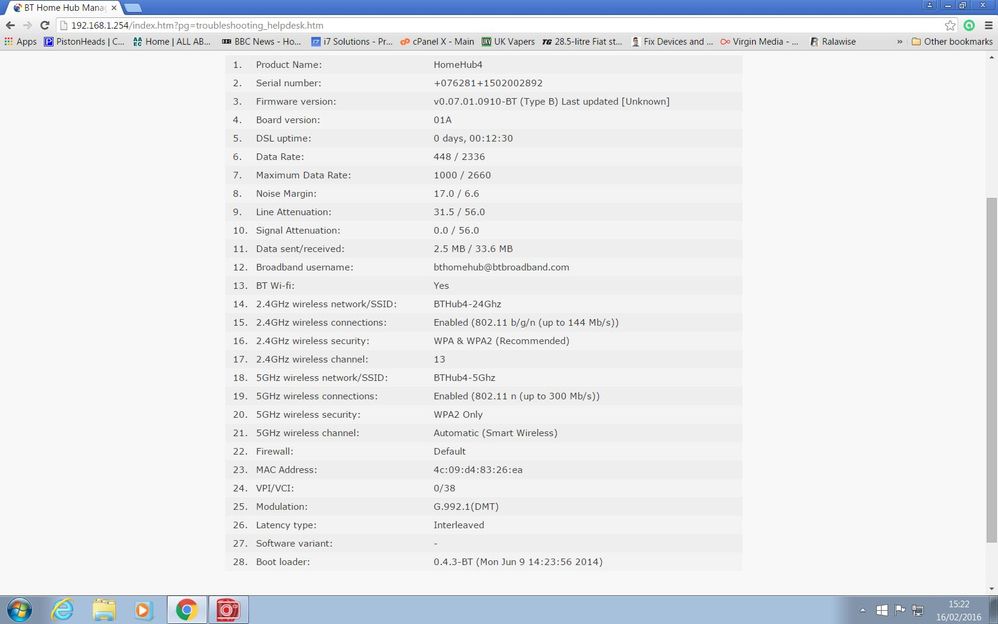Open the PistonHeads bookmark
Viewport: 998px width, 624px height.
pyautogui.click(x=84, y=41)
